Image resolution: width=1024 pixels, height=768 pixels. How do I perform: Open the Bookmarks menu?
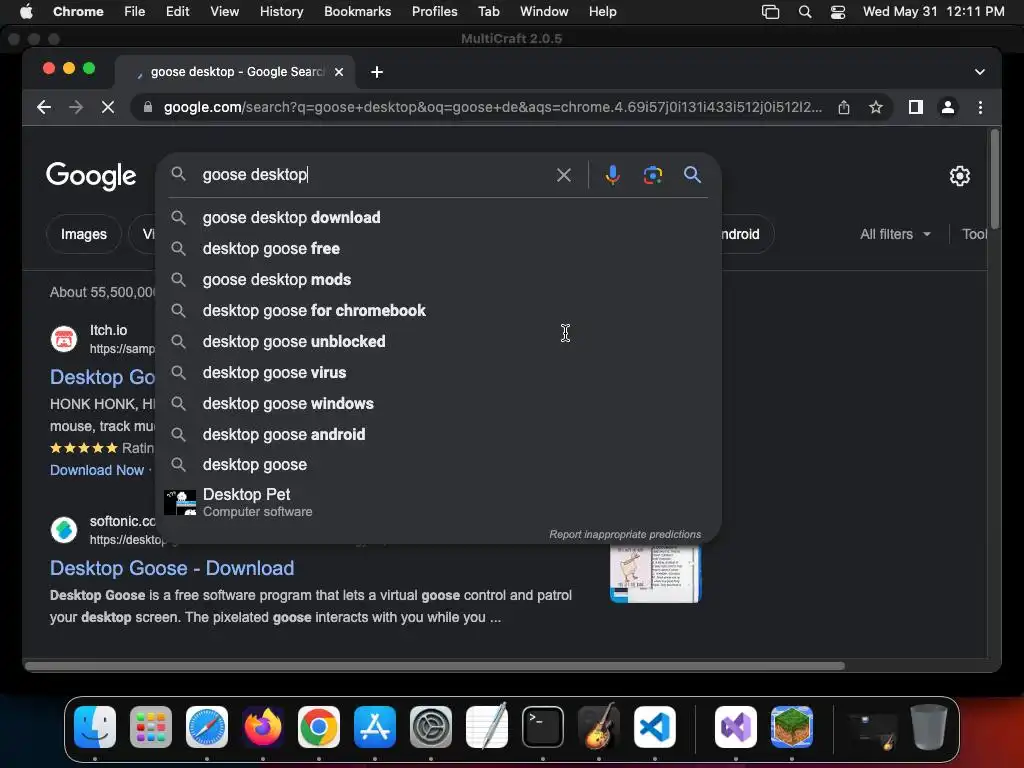(357, 12)
